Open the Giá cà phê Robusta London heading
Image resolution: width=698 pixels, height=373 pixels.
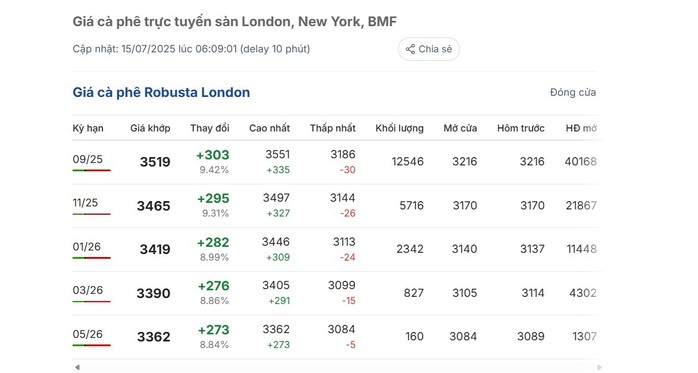[161, 92]
